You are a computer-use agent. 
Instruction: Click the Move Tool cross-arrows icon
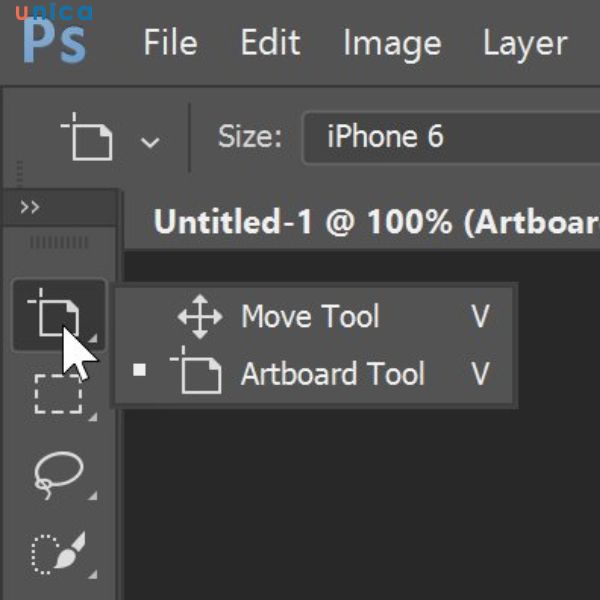199,318
